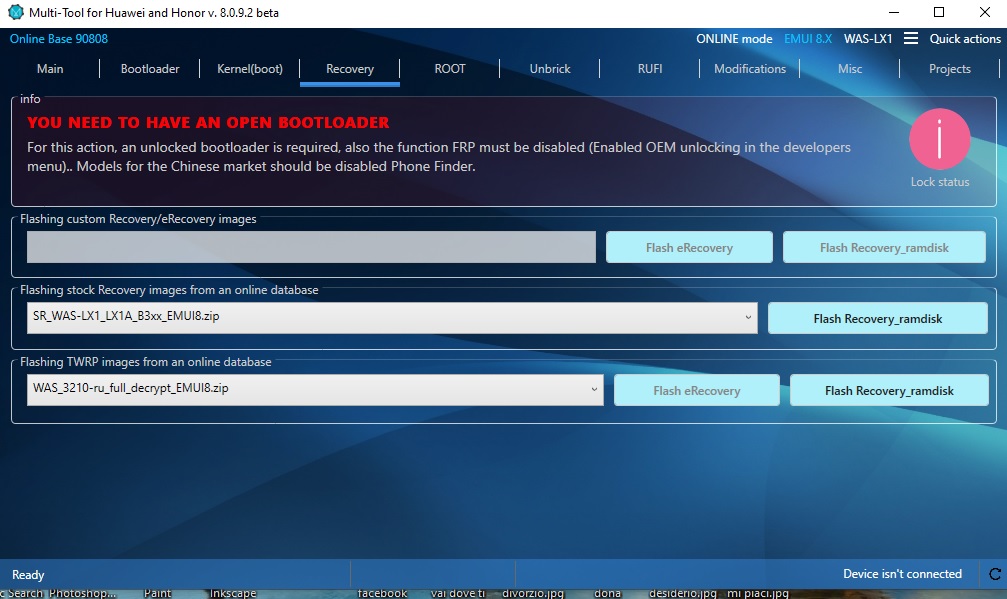Switch to the Unbrick tab

[550, 69]
